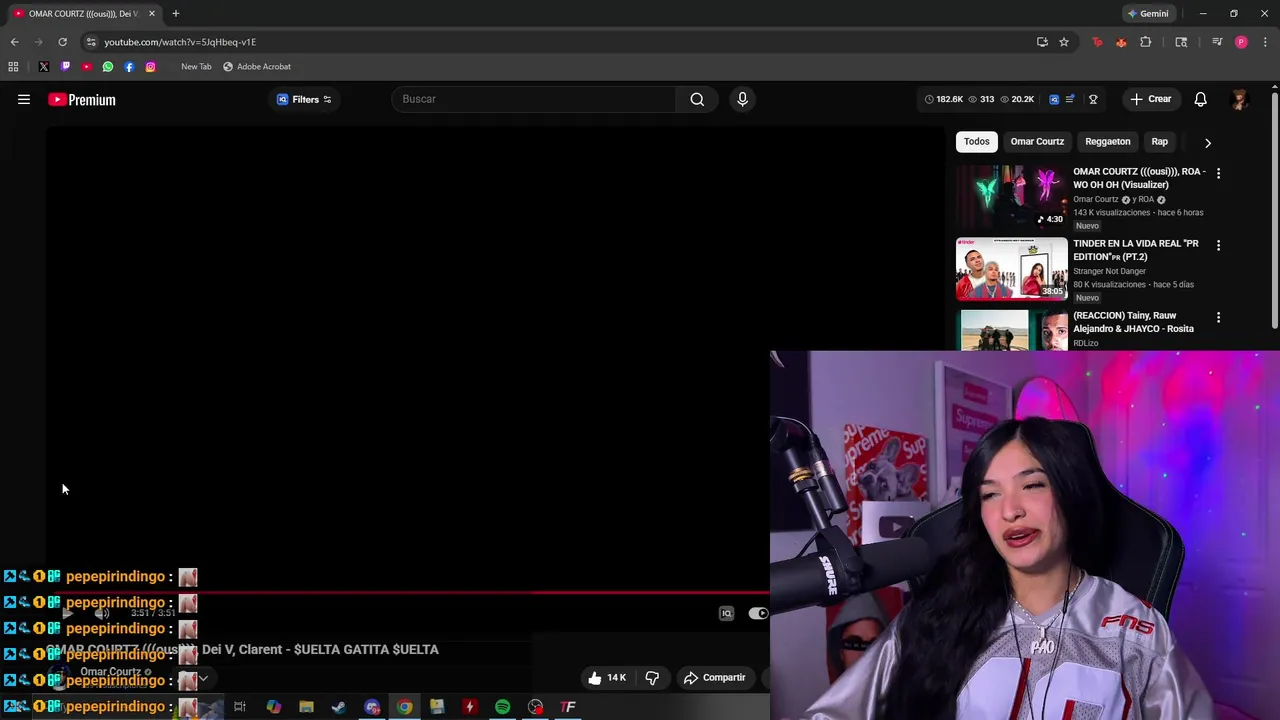Screen dimensions: 1280x720
Task: Open the Filters button beside search
Action: click(304, 99)
